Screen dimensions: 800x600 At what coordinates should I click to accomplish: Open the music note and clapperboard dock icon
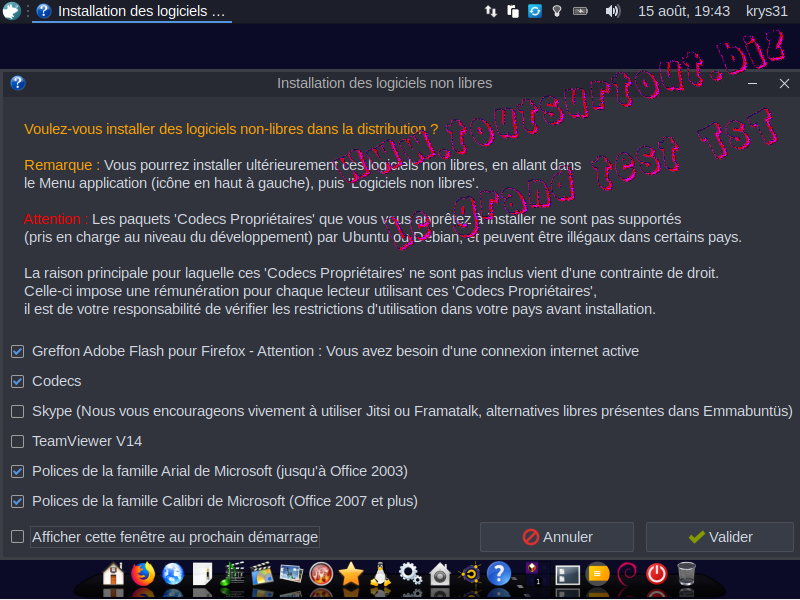[x=232, y=574]
